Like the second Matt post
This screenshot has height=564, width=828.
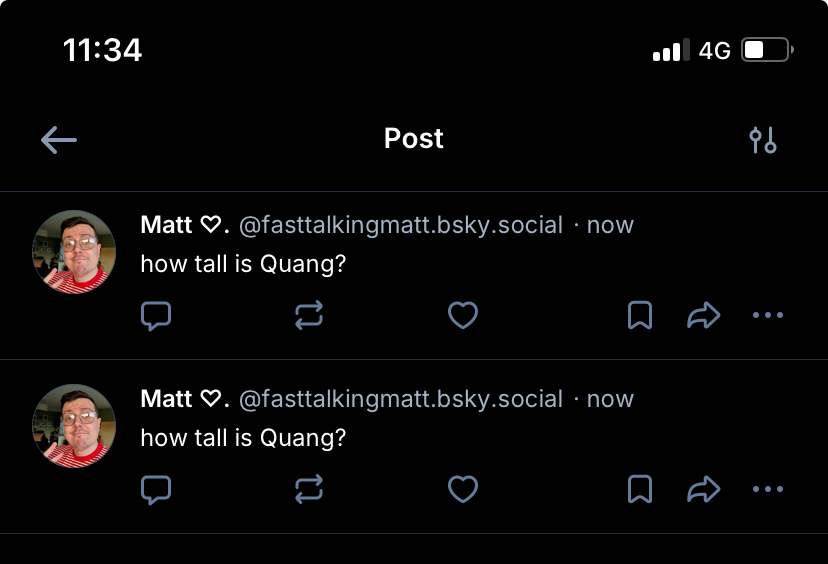point(462,490)
